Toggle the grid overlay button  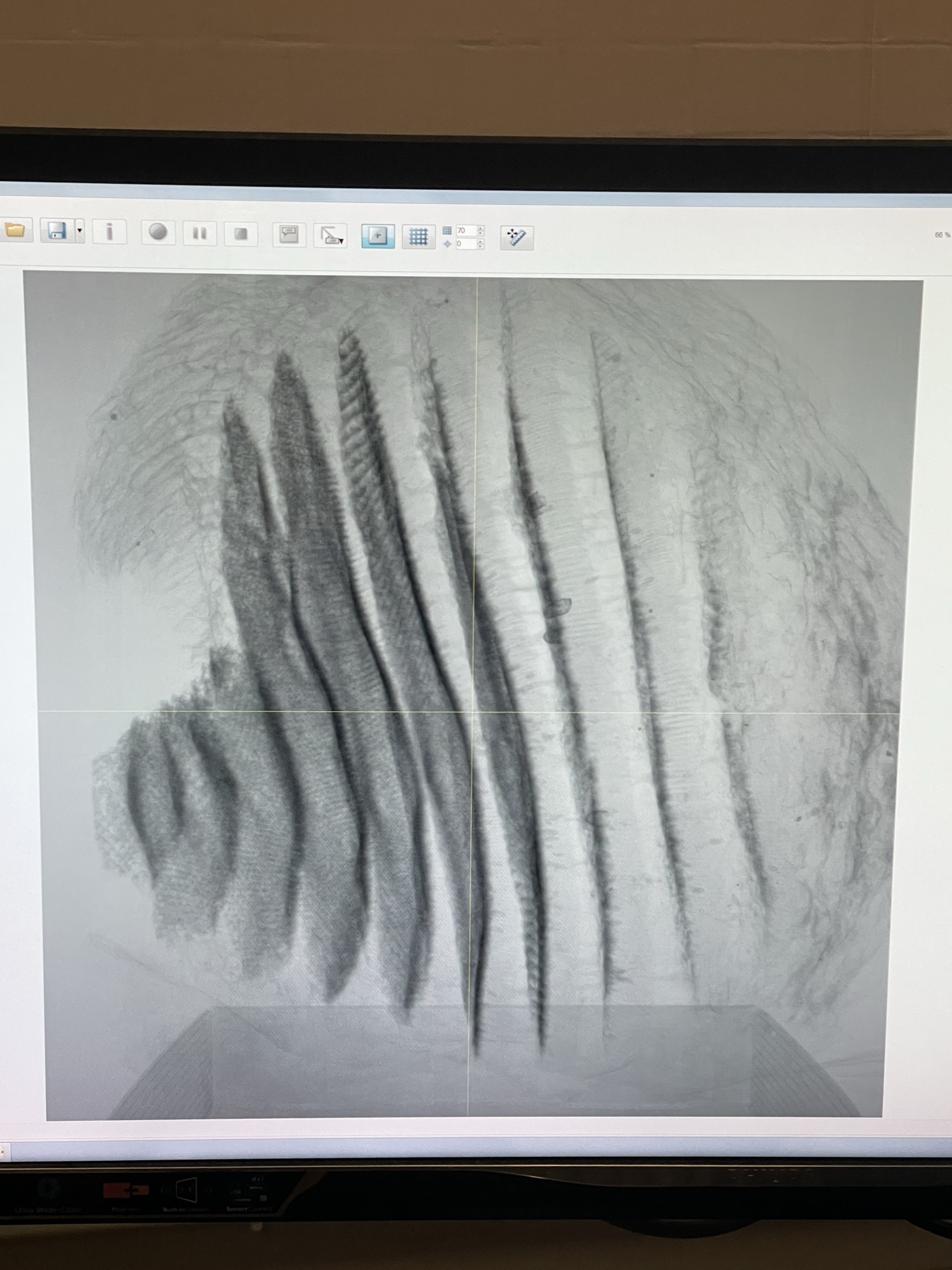[418, 237]
